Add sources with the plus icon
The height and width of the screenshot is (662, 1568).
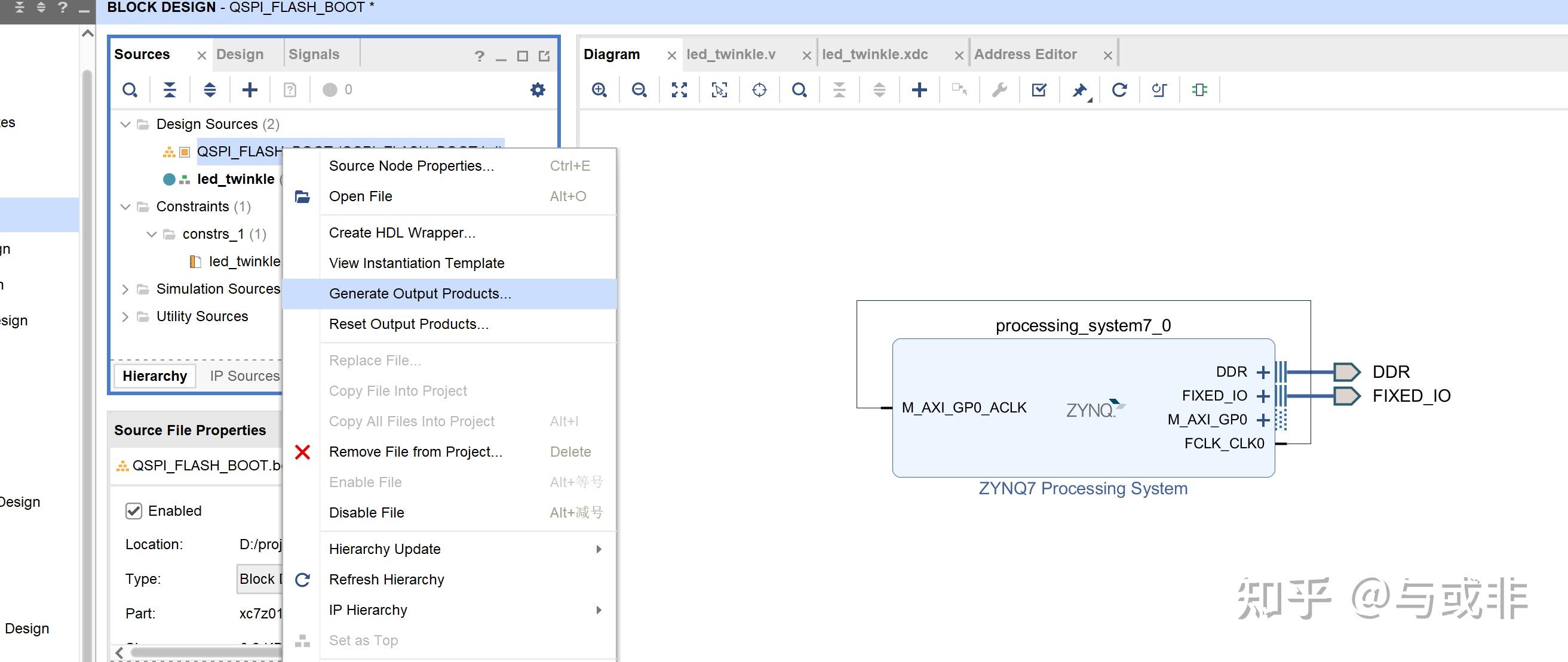tap(250, 90)
